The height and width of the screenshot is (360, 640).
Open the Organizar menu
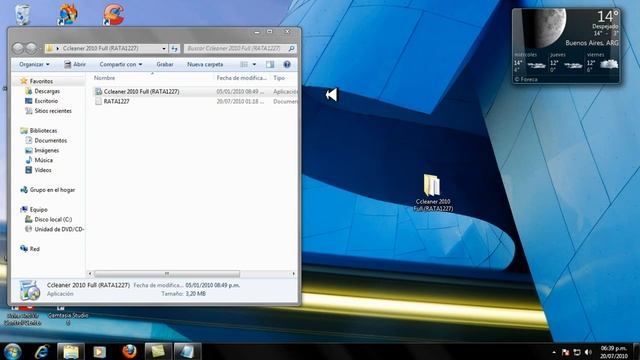point(34,64)
